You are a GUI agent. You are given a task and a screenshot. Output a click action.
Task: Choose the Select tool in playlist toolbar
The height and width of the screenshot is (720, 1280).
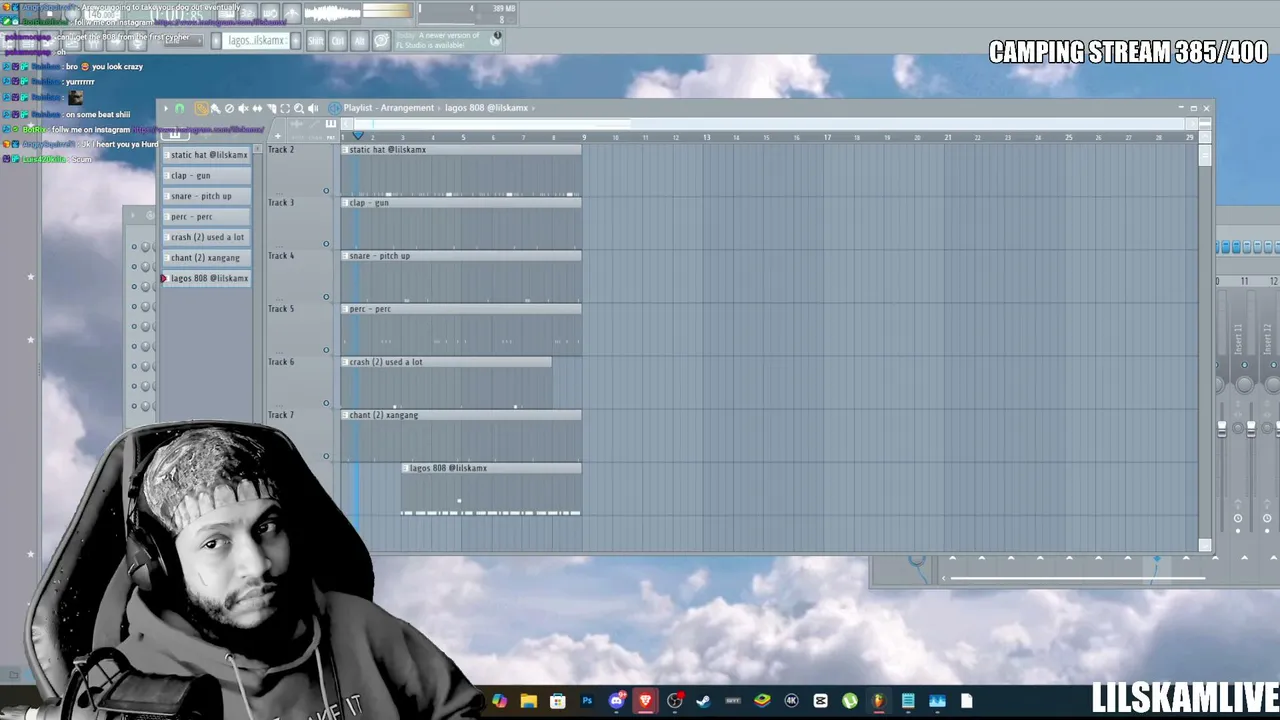(285, 108)
